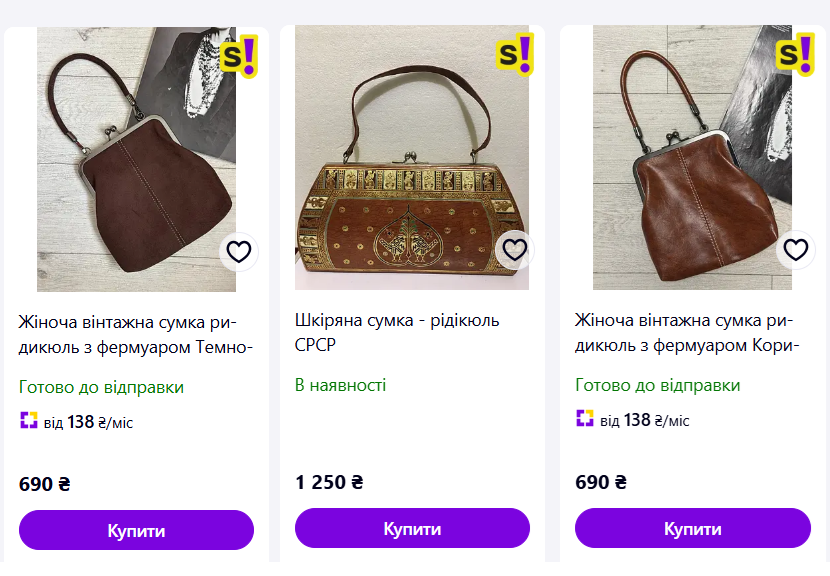Open title link ending with Темно-

136,335
